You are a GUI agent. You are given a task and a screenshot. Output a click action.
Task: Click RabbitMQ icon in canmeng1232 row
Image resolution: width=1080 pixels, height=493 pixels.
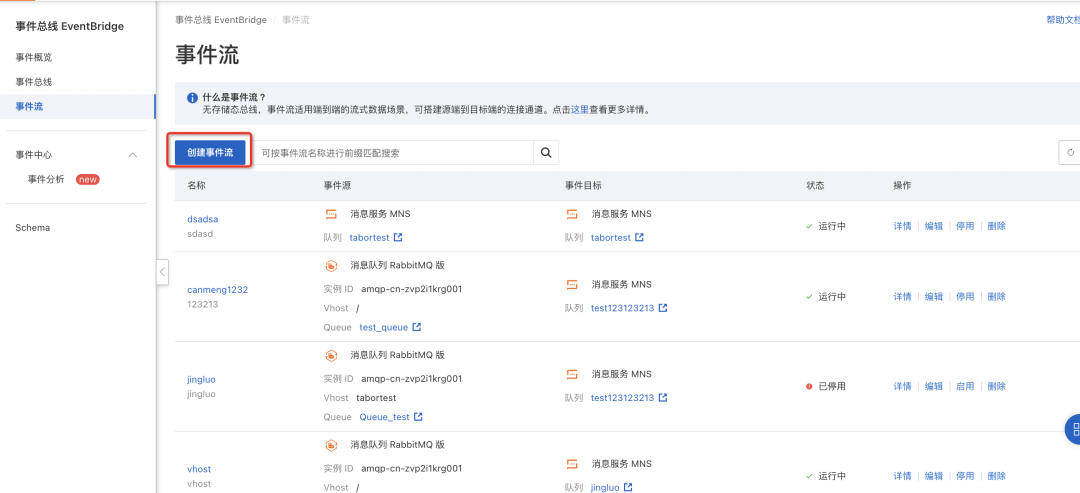[x=331, y=265]
